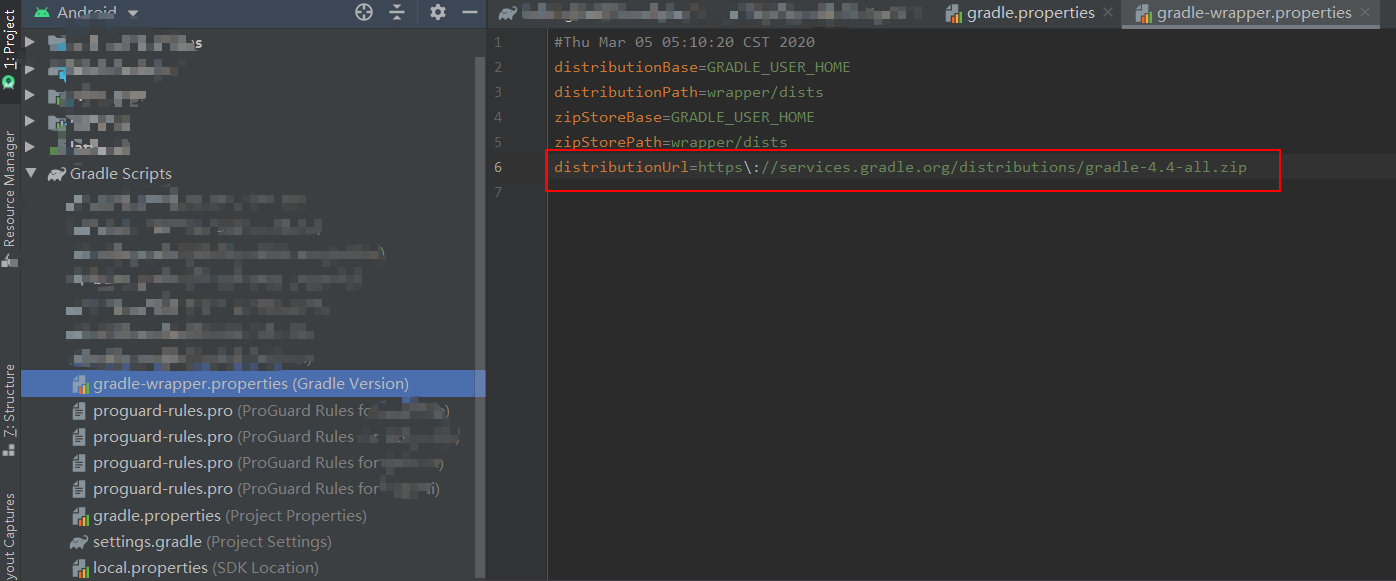Click the locate opened file target icon
The width and height of the screenshot is (1396, 581).
pyautogui.click(x=364, y=12)
